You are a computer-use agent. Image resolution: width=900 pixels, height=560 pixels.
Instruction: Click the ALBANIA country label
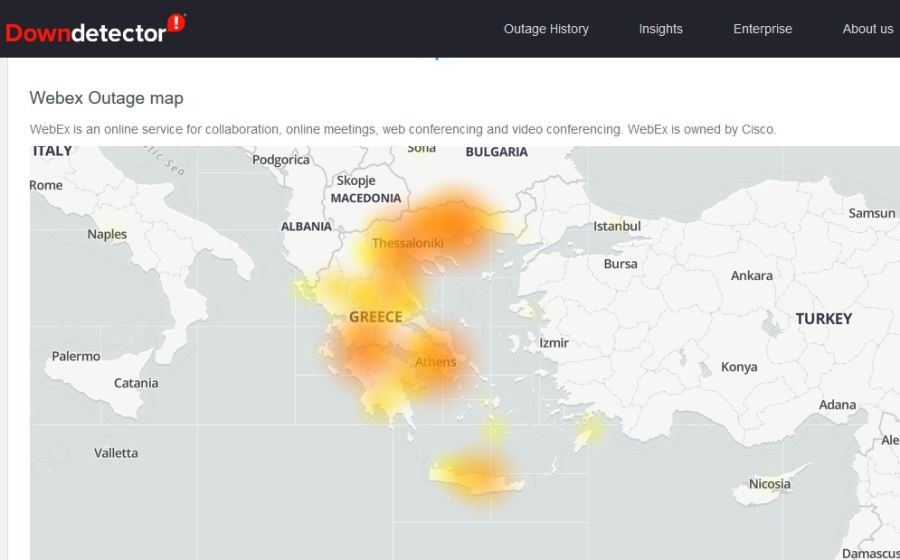(306, 227)
